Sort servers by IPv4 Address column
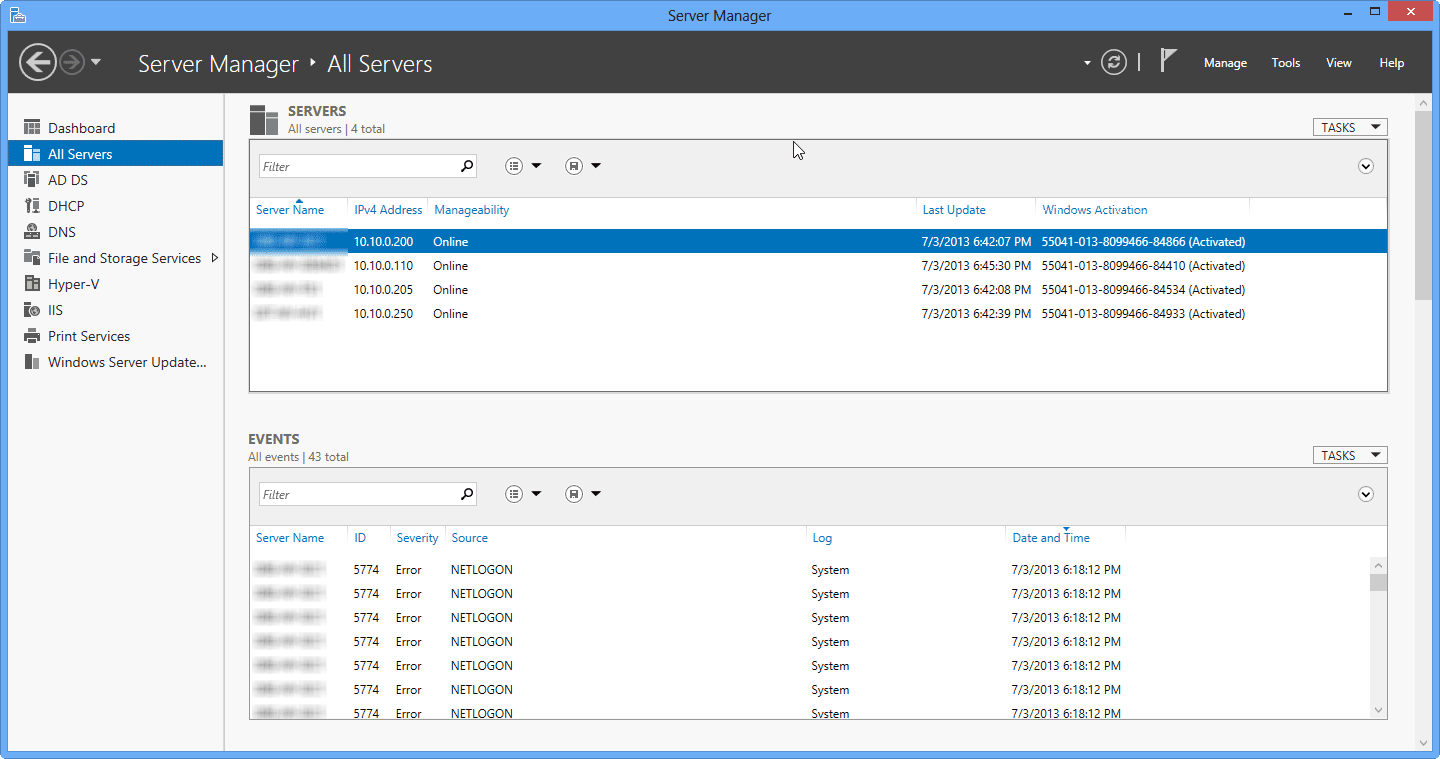 [387, 210]
